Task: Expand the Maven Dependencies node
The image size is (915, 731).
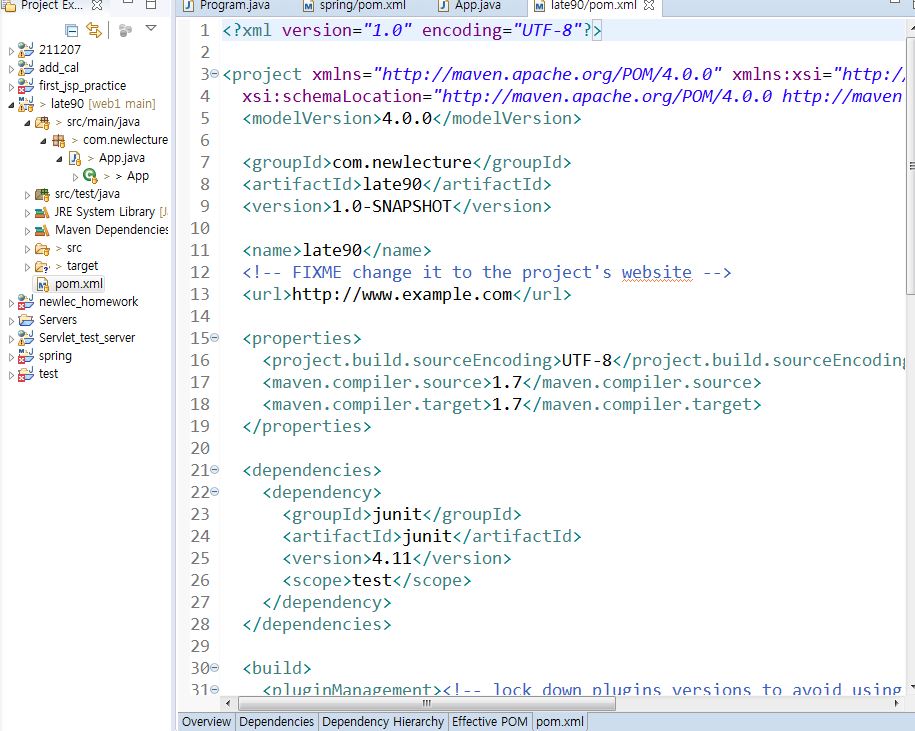Action: point(27,231)
